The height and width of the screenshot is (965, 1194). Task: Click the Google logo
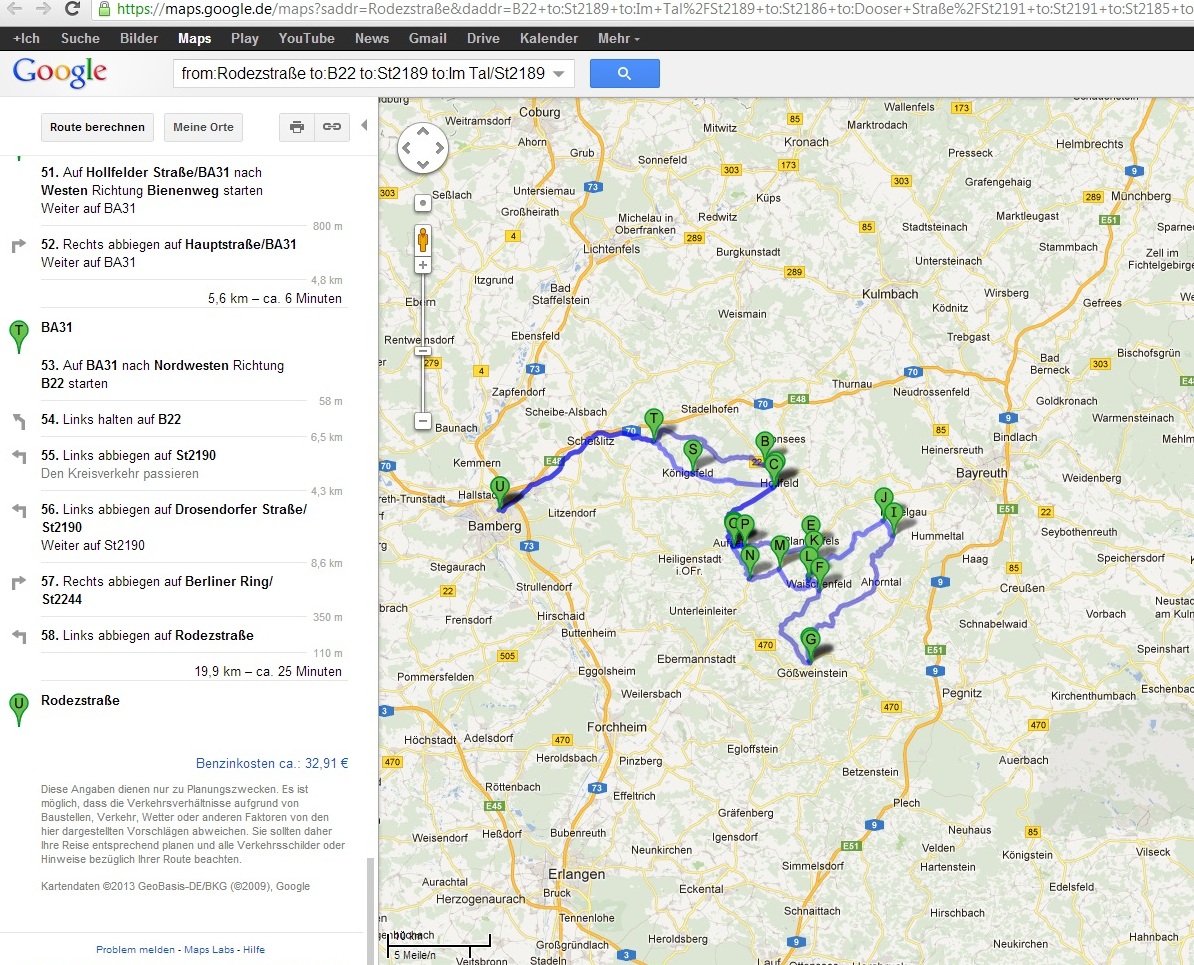pos(59,73)
